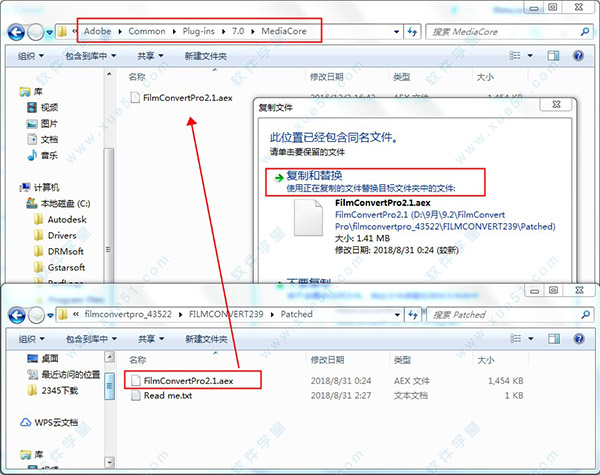600x475 pixels.
Task: Open the Videos (视频) library in the sidebar
Action: 49,107
